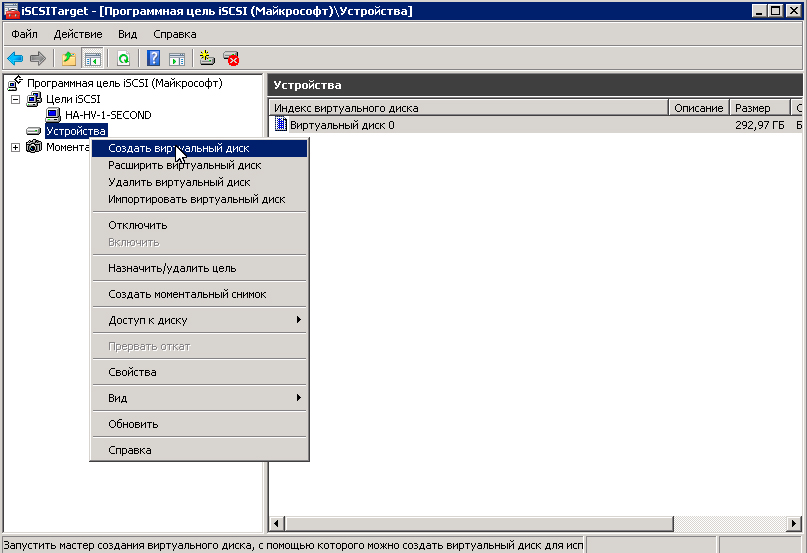Choose Создать виртуальный диск

coord(200,148)
